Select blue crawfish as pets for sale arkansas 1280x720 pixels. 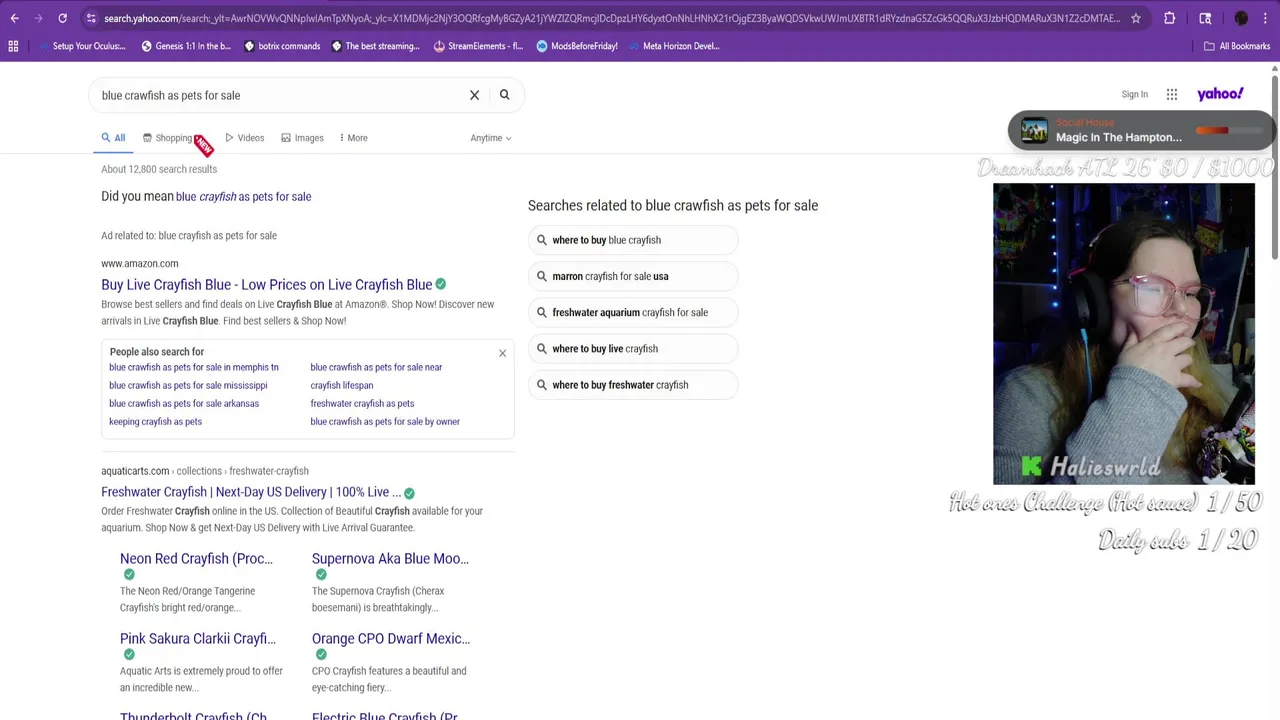pos(184,403)
